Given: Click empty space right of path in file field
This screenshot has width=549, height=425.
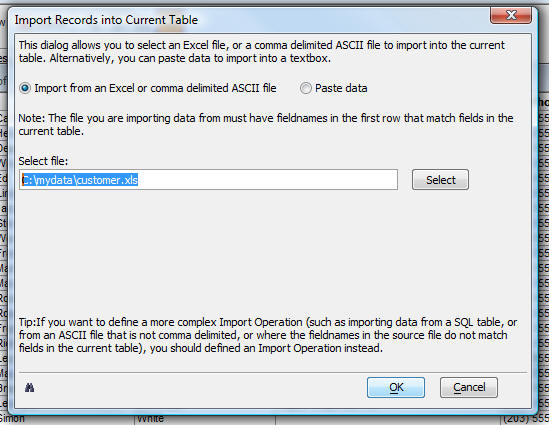Looking at the screenshot, I should pyautogui.click(x=268, y=180).
